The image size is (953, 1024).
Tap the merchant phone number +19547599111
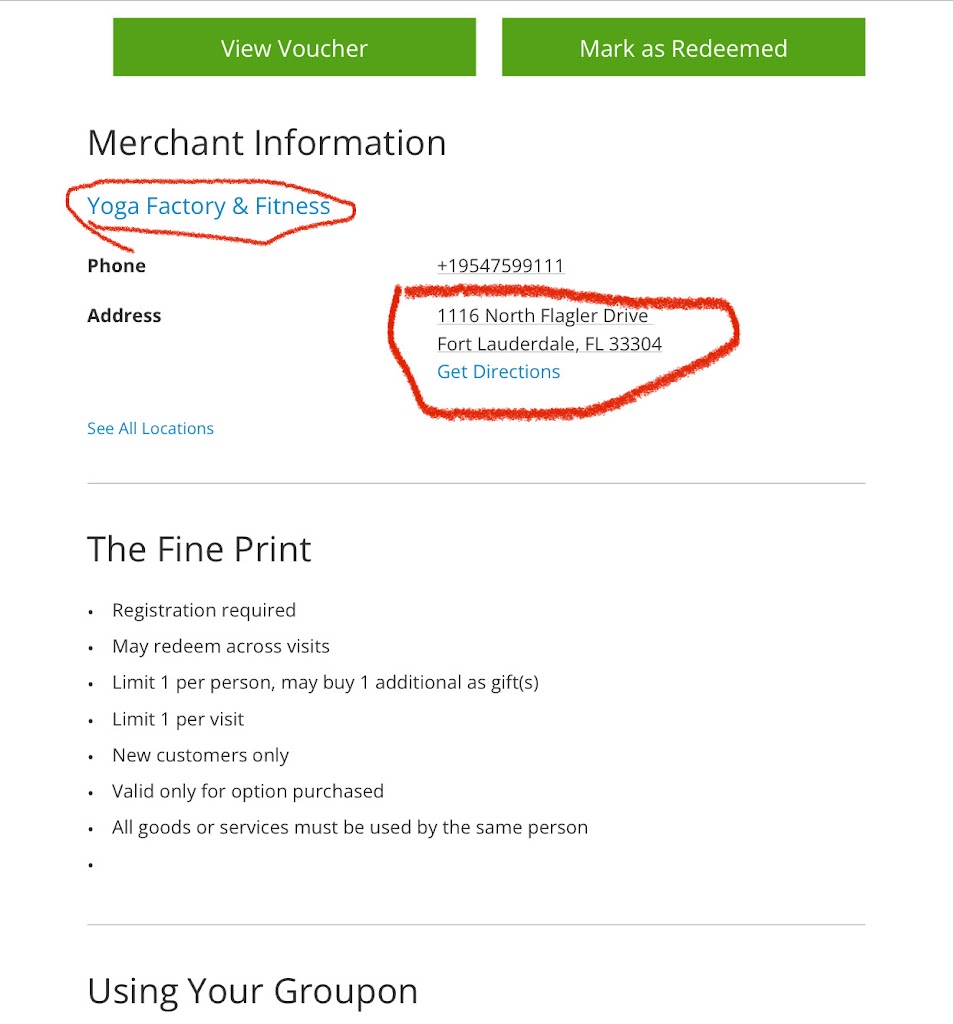[500, 266]
